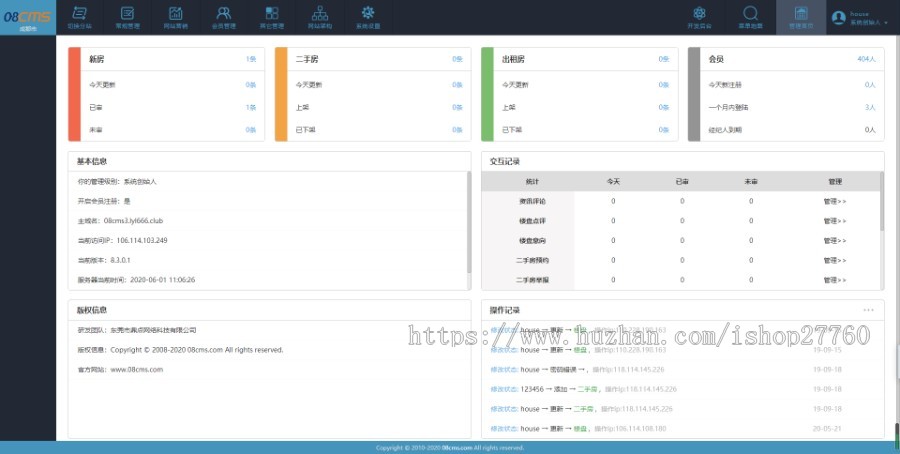Click 修改状态 in the 123456 log row
Viewport: 900px width, 454px height.
[504, 389]
